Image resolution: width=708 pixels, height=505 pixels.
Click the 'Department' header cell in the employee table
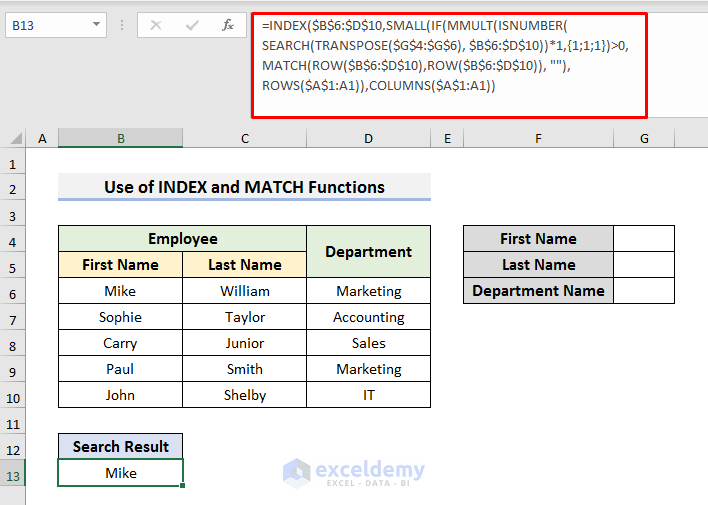(368, 252)
